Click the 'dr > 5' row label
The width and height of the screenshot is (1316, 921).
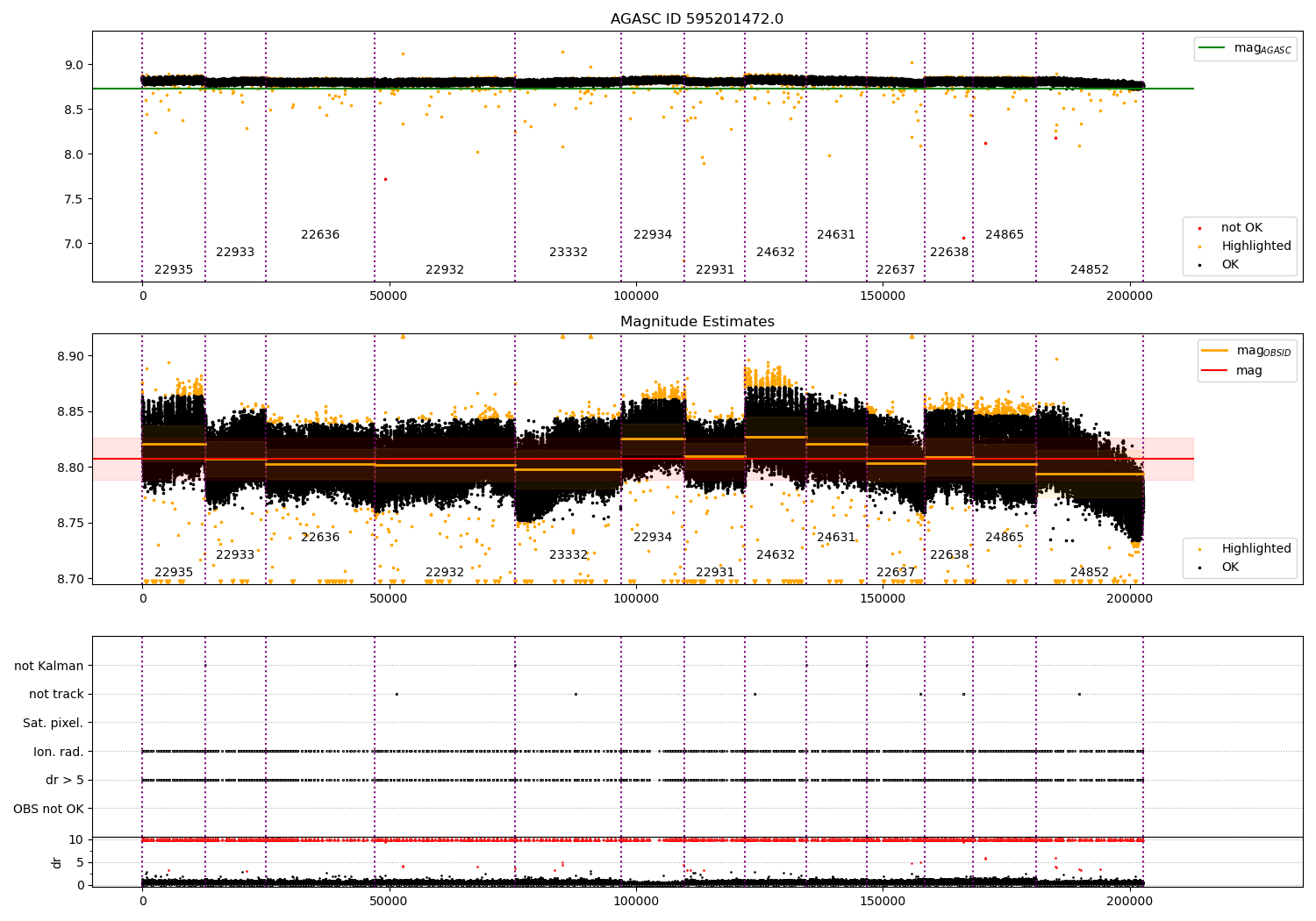65,780
